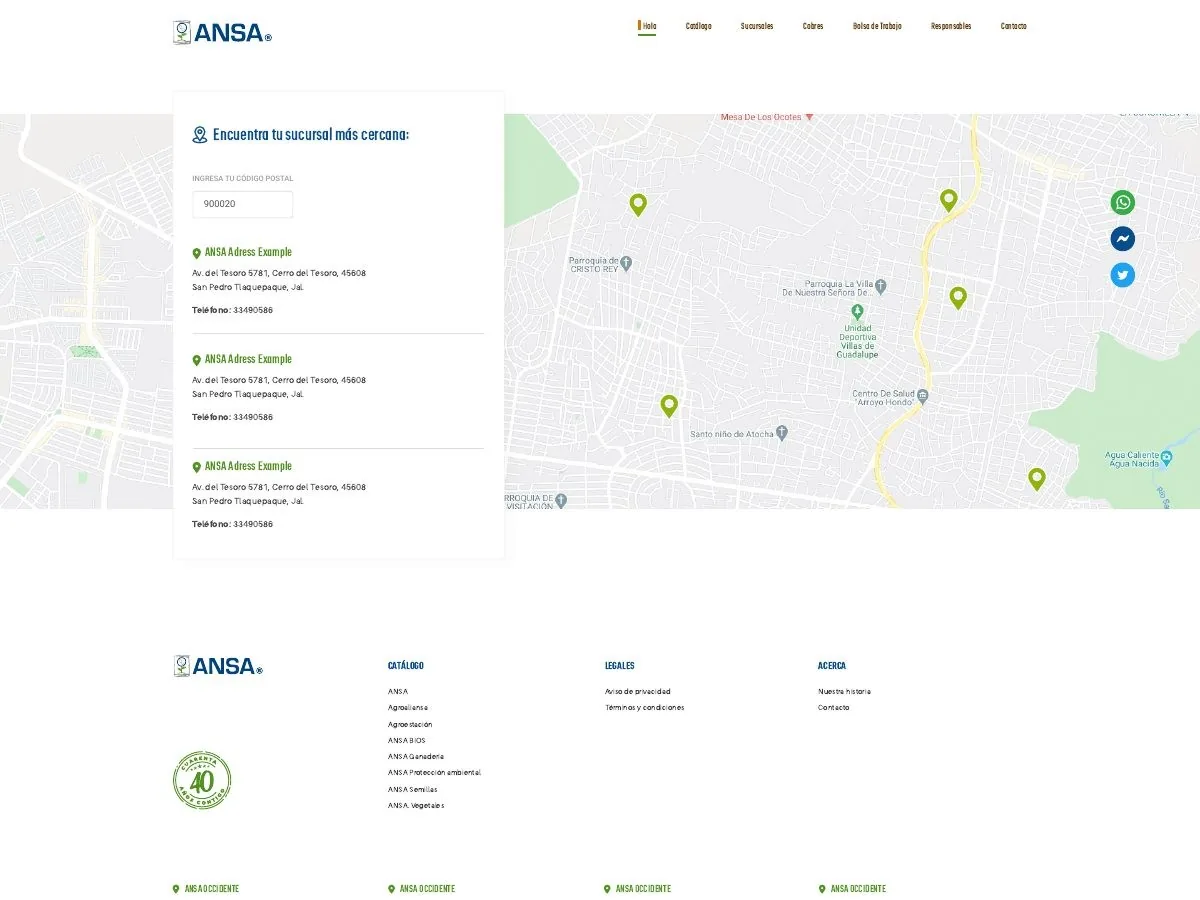
Task: Open the Agroalianza footer link
Action: [x=408, y=708]
